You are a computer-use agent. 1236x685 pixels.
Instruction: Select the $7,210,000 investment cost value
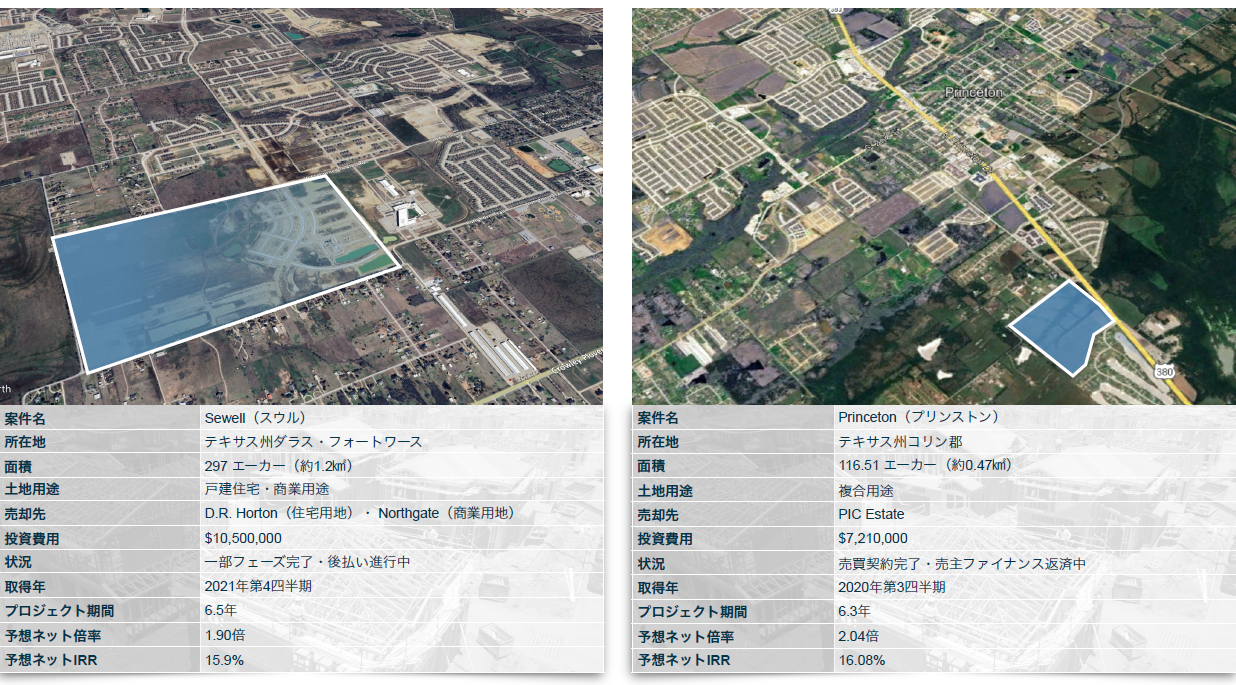(872, 539)
